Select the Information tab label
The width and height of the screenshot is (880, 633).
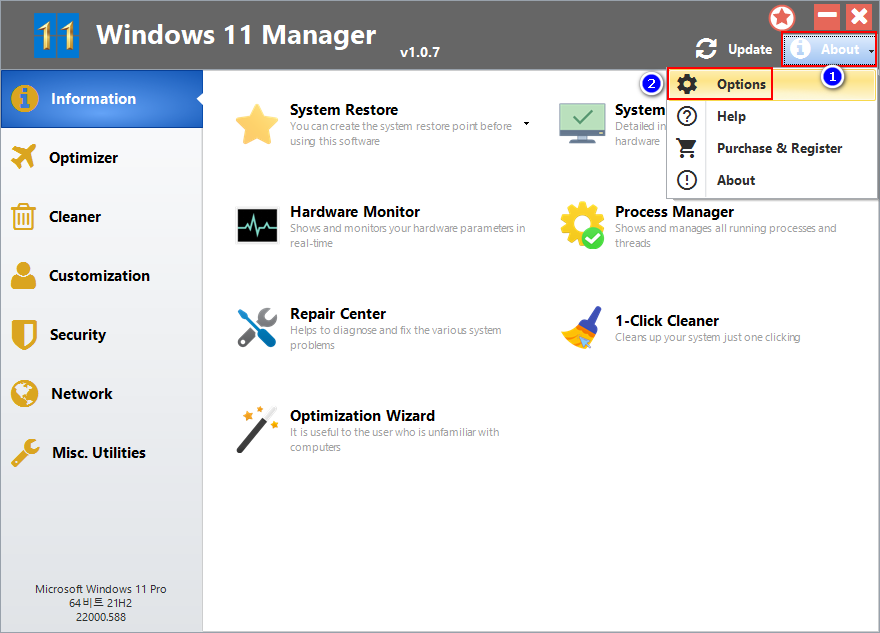pyautogui.click(x=93, y=99)
